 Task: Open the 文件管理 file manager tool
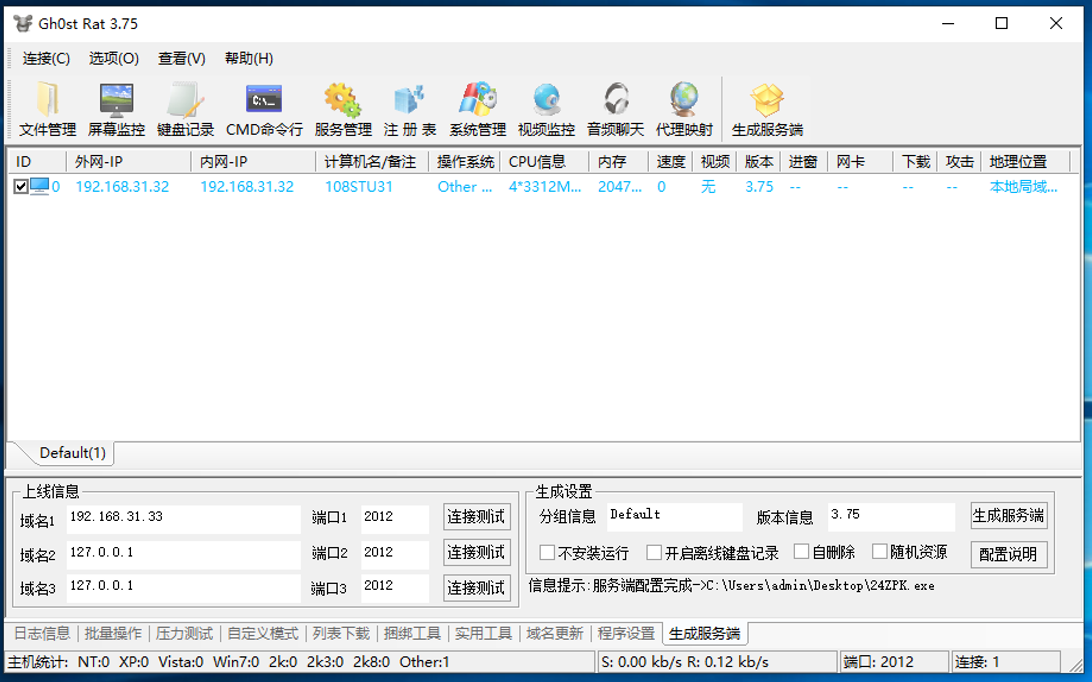pyautogui.click(x=47, y=109)
